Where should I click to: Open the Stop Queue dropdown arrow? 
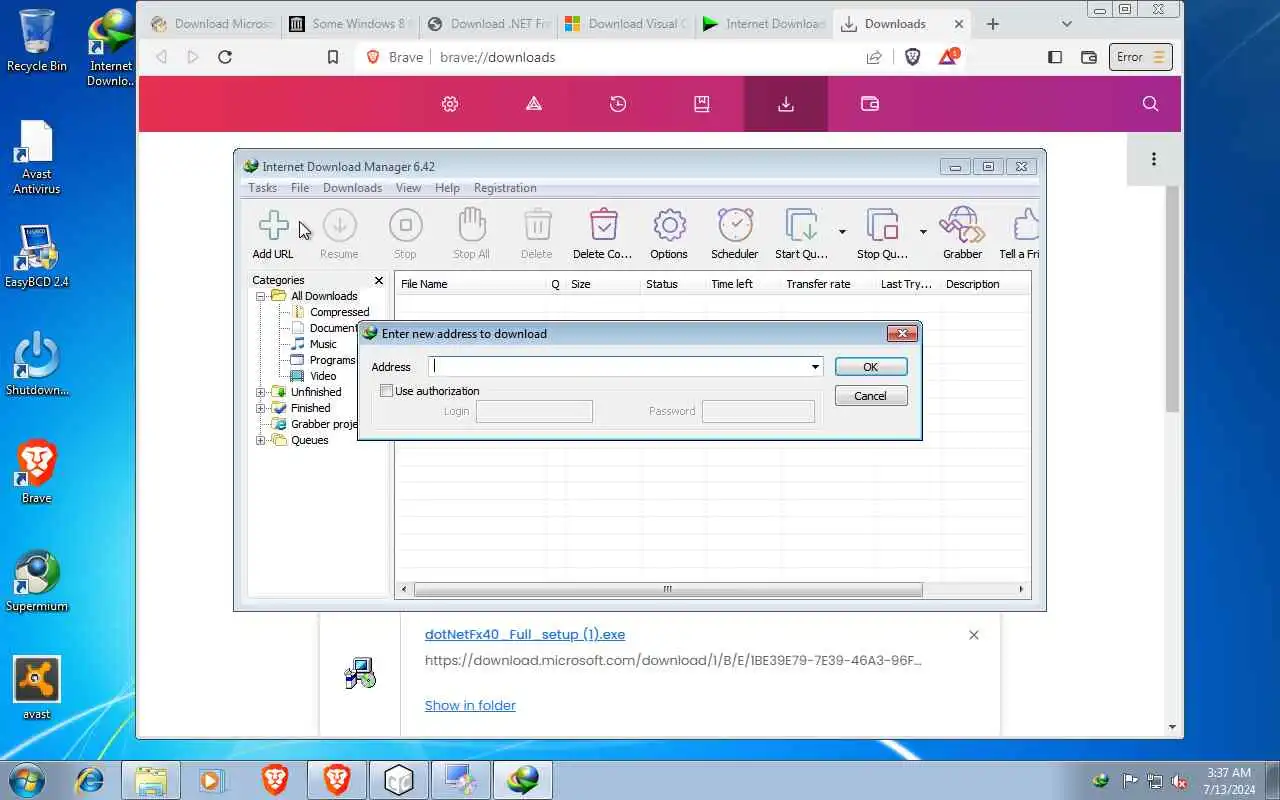923,232
